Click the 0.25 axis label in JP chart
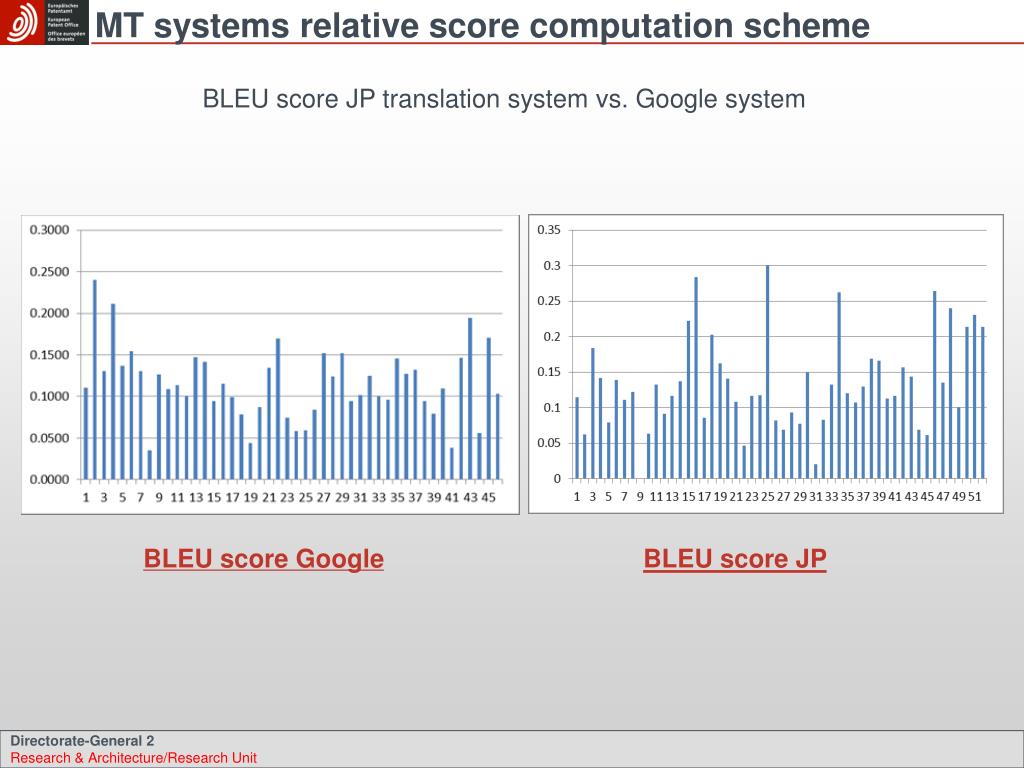This screenshot has height=768, width=1024. click(549, 301)
